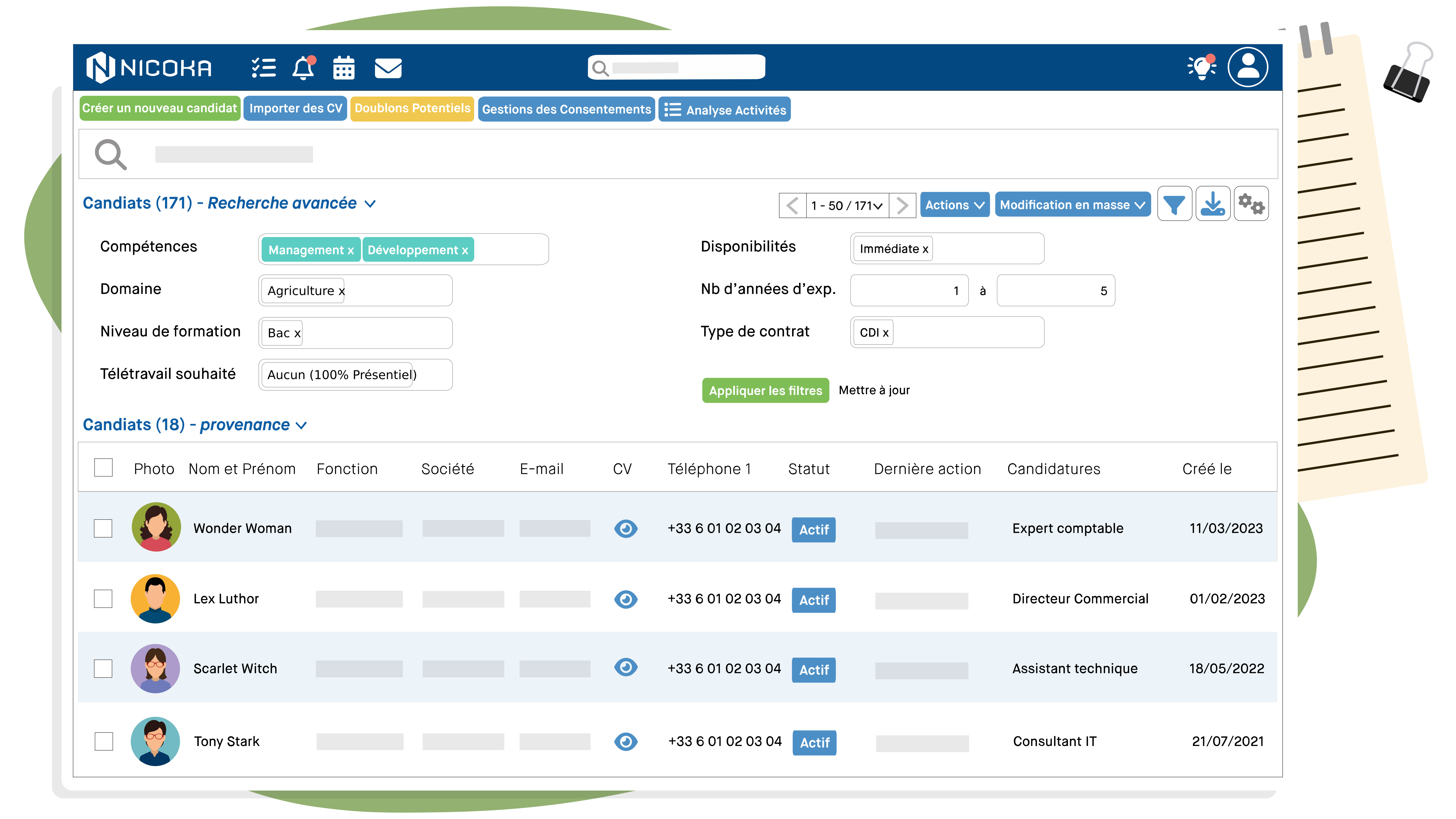This screenshot has height=819, width=1456.
Task: Collapse the Recherche avancée section chevron
Action: point(370,204)
